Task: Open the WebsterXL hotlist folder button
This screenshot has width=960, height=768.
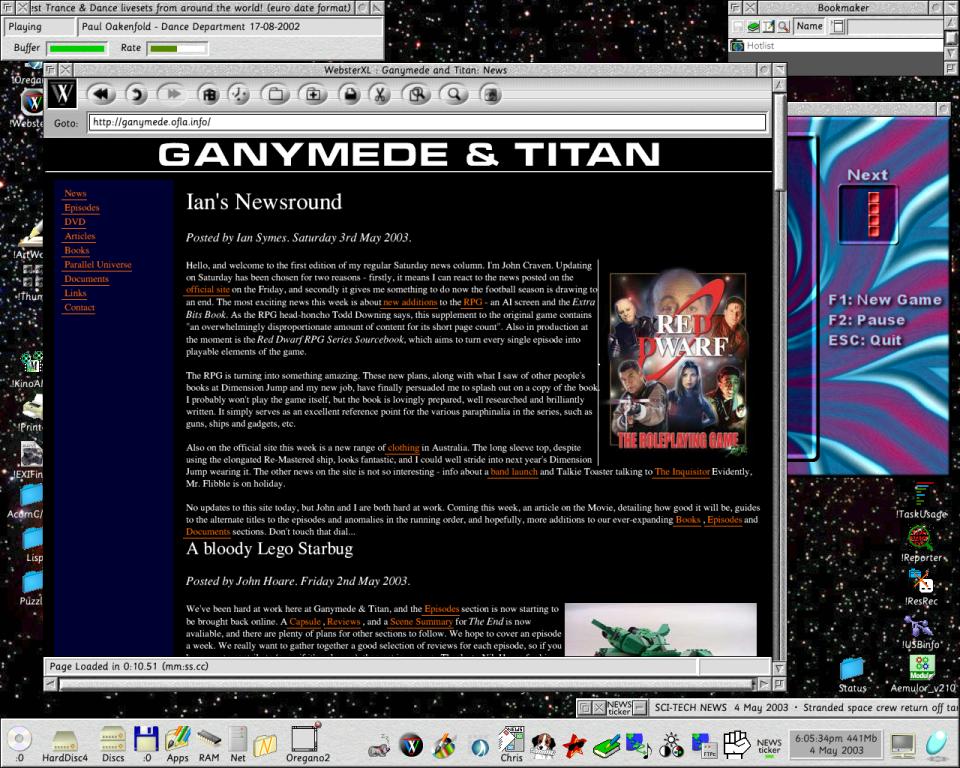Action: click(x=276, y=94)
